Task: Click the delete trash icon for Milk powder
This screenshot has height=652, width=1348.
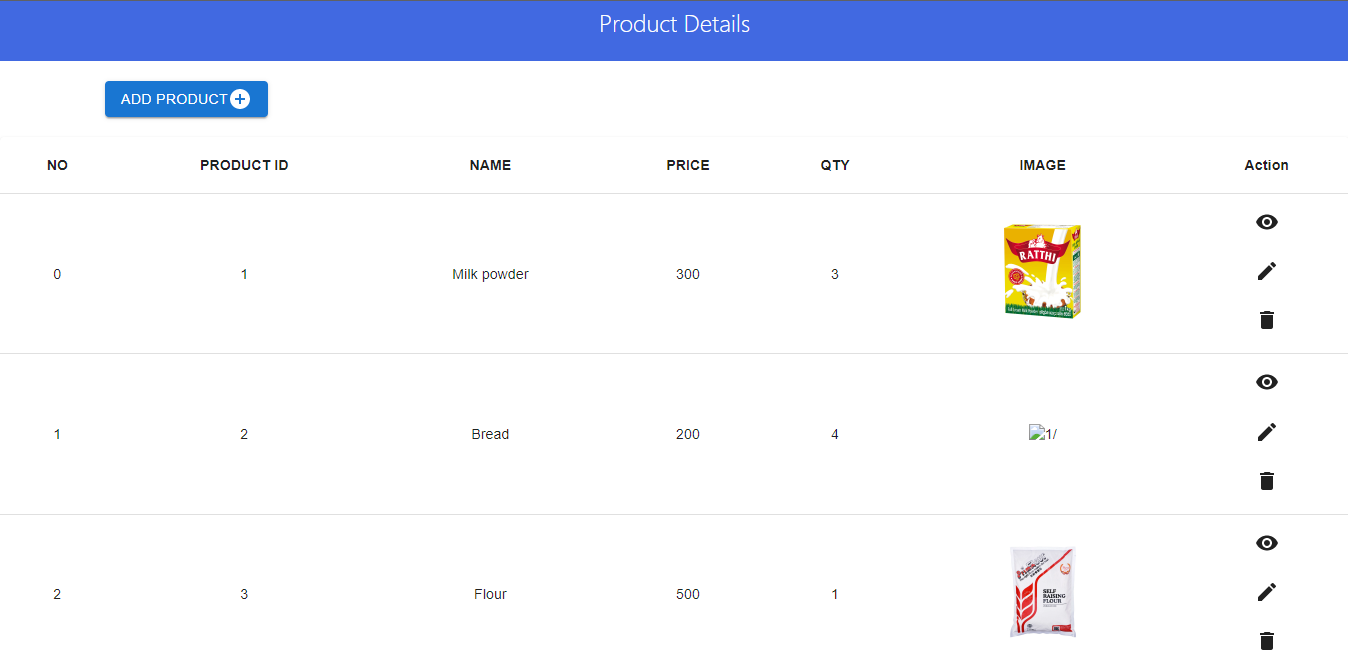Action: coord(1267,320)
